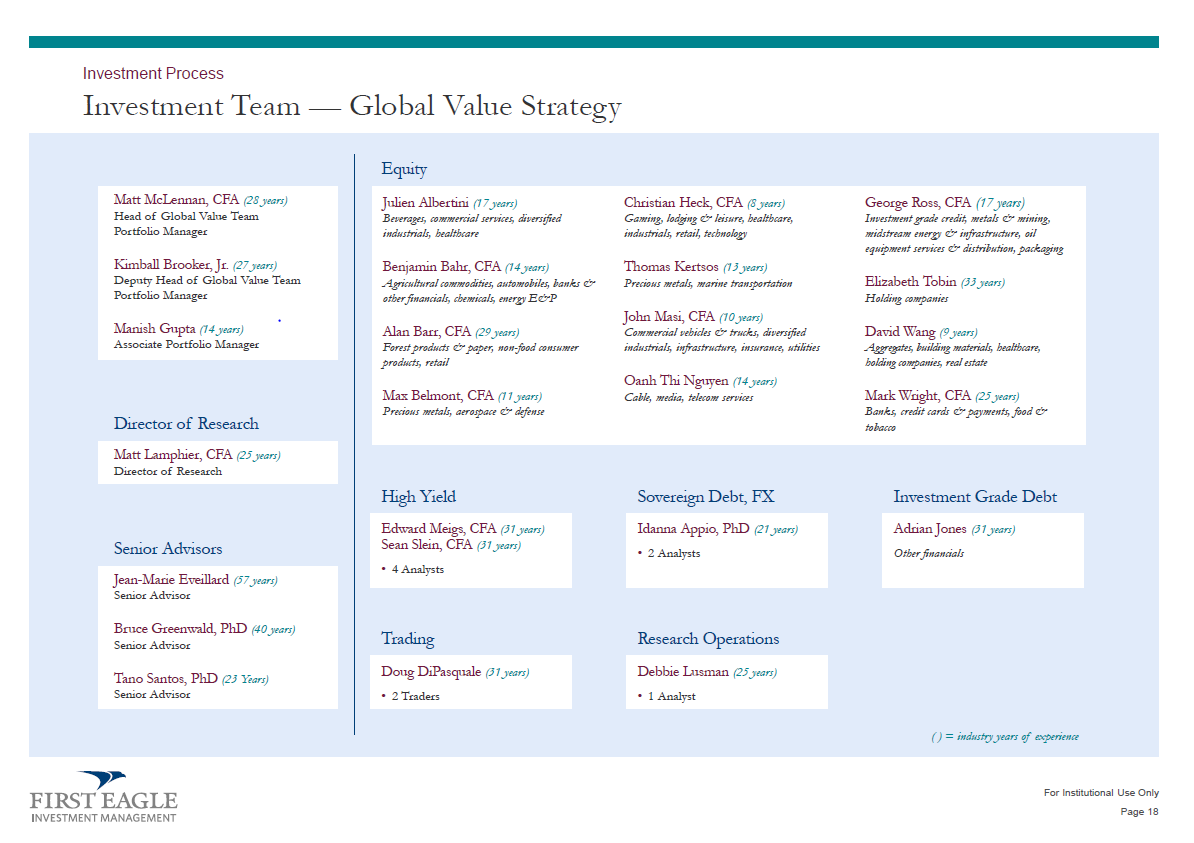
Task: Select the name 'Christian Heck, CFA'
Action: coord(683,203)
